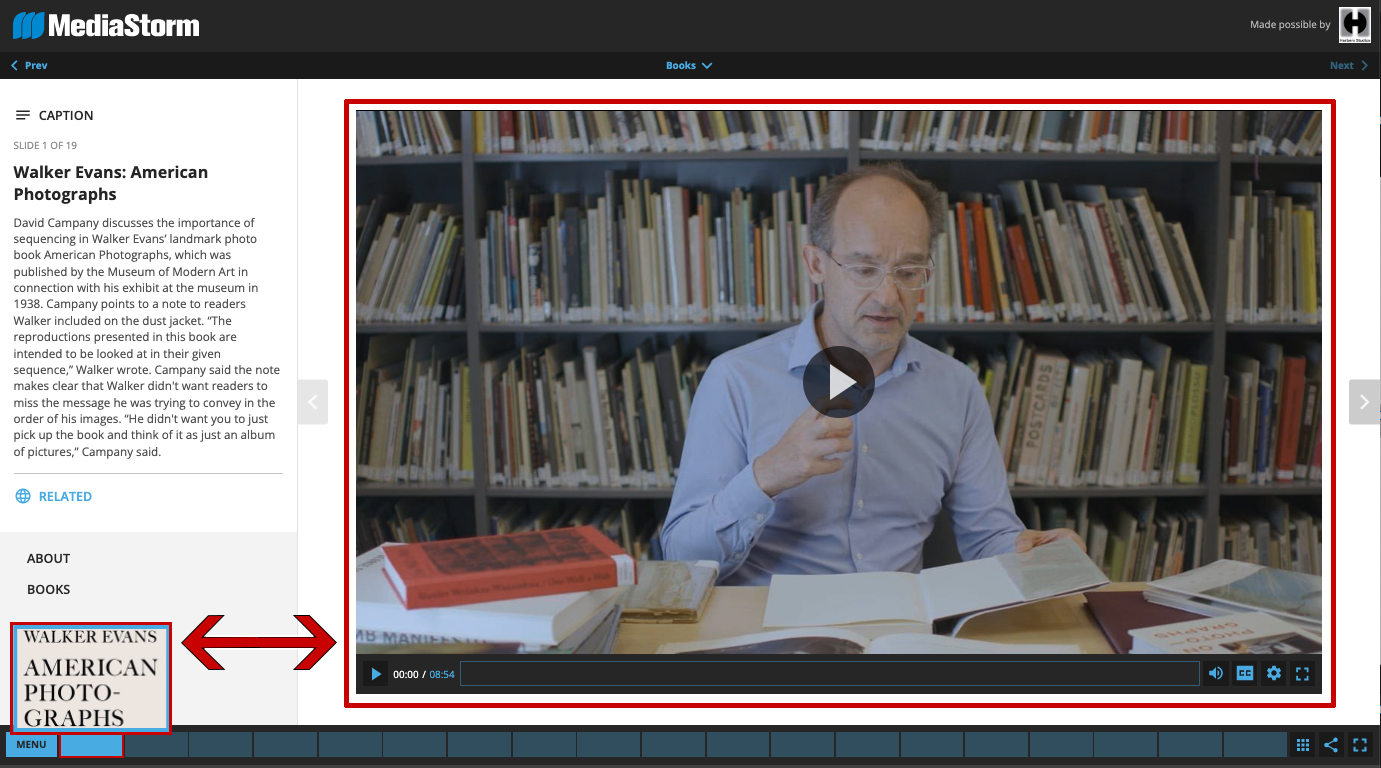Click the share icon in bottom bar

pos(1331,745)
